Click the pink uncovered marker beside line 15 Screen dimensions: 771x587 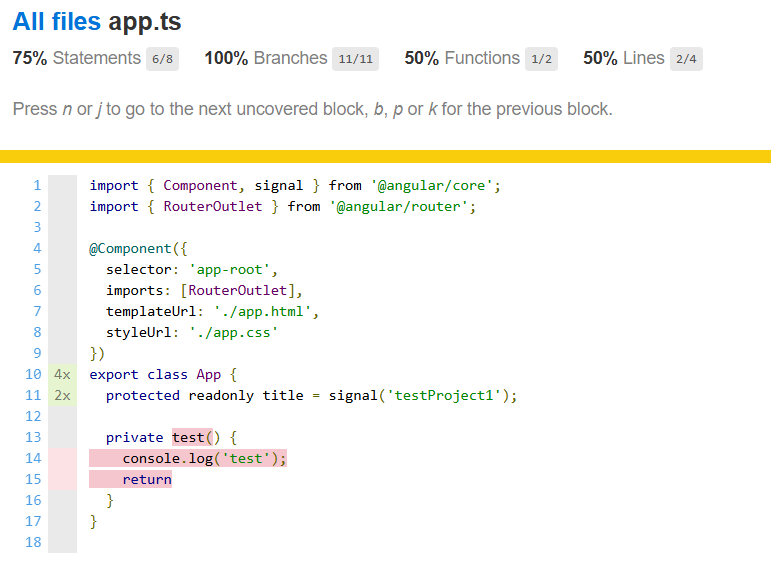62,479
